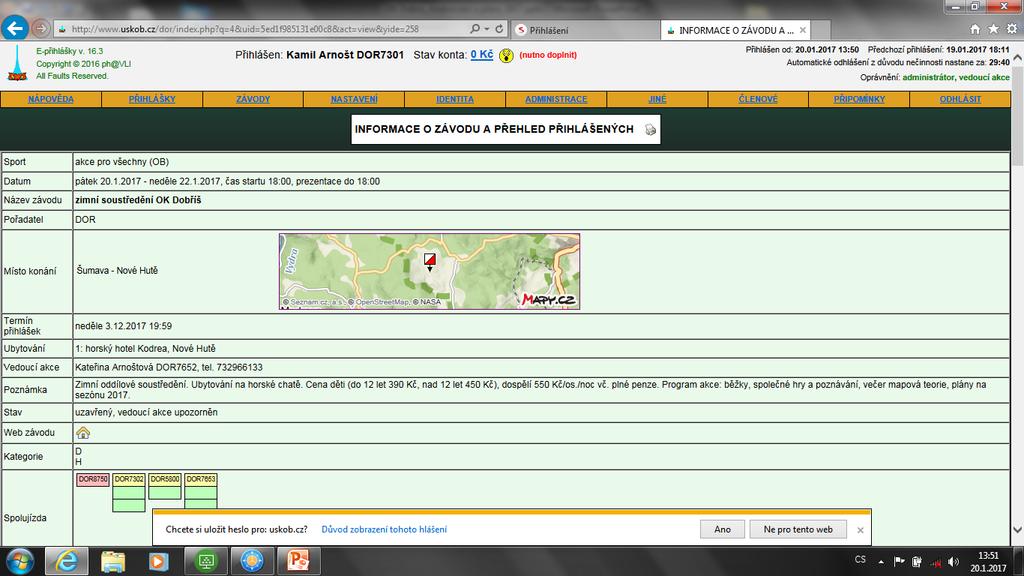Open the JINÉ menu
The image size is (1024, 576).
(657, 99)
